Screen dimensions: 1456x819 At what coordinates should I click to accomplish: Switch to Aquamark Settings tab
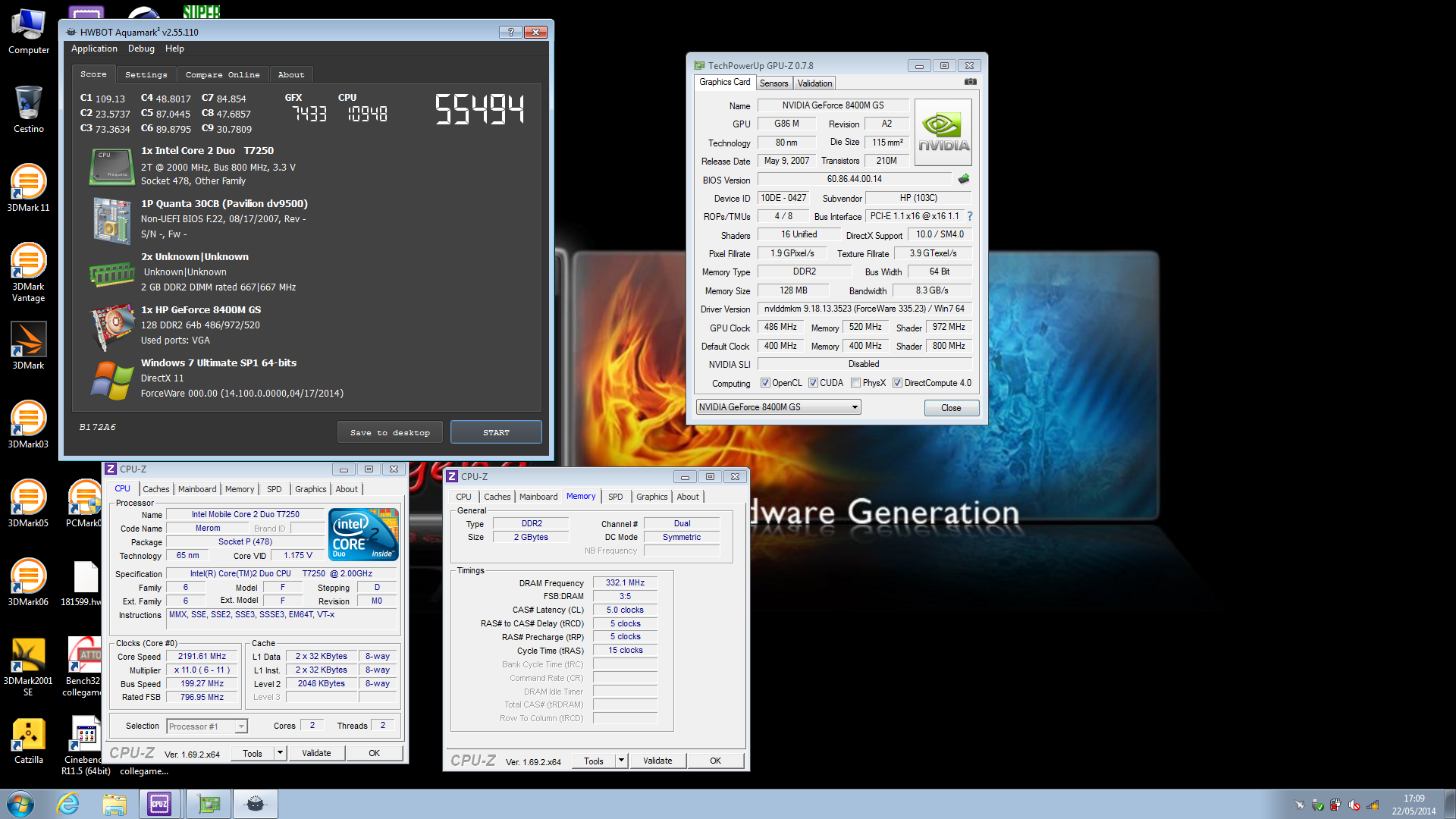tap(146, 74)
